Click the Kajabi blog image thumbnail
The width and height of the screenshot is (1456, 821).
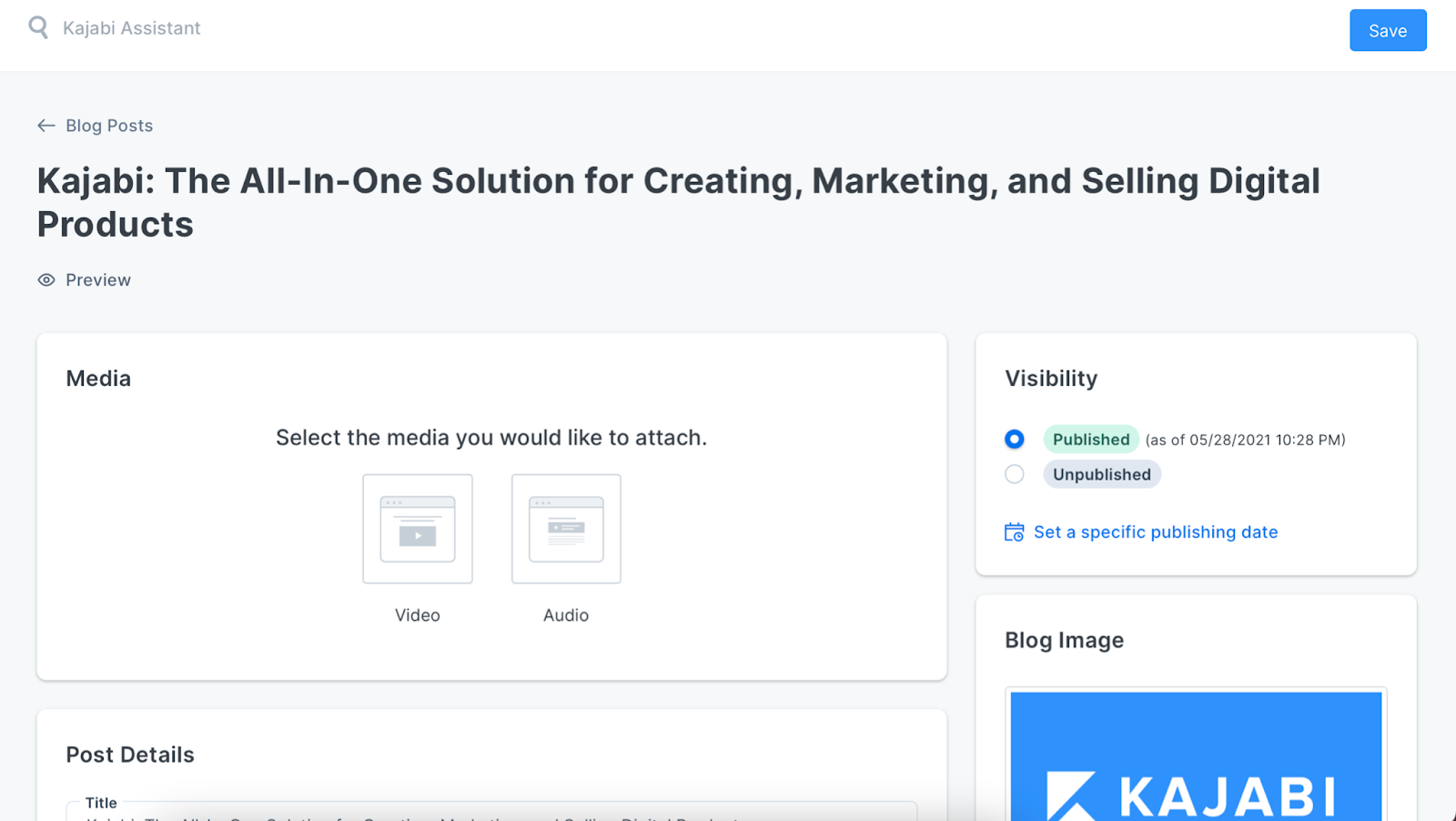coord(1196,755)
